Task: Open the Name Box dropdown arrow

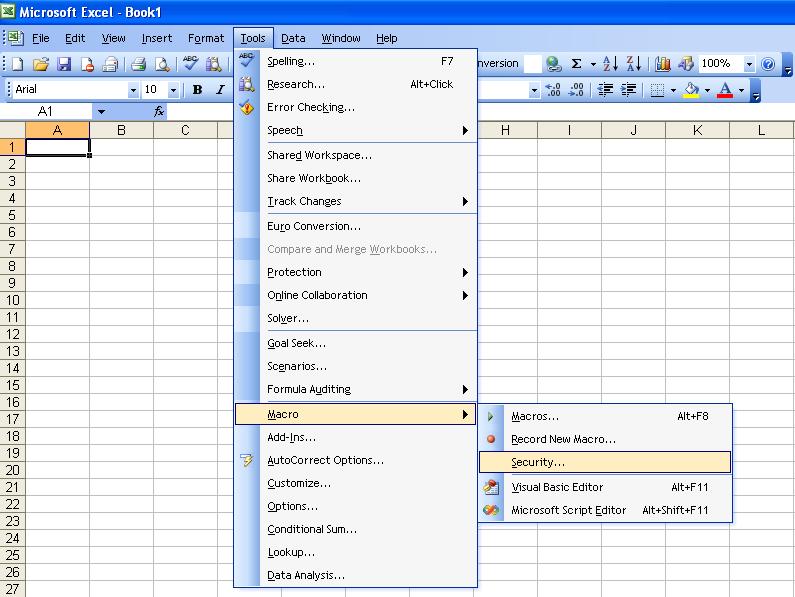Action: pos(101,112)
